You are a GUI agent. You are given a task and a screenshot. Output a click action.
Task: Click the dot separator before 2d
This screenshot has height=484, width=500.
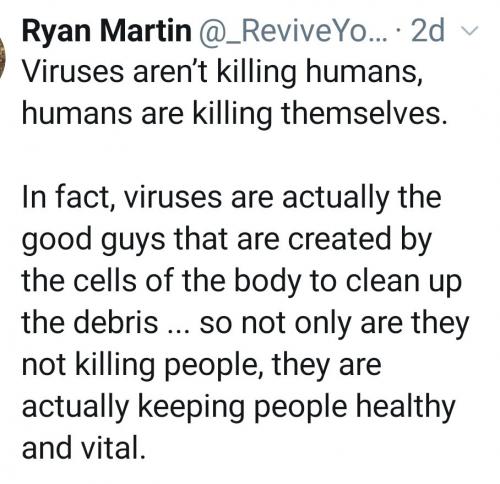coord(399,32)
